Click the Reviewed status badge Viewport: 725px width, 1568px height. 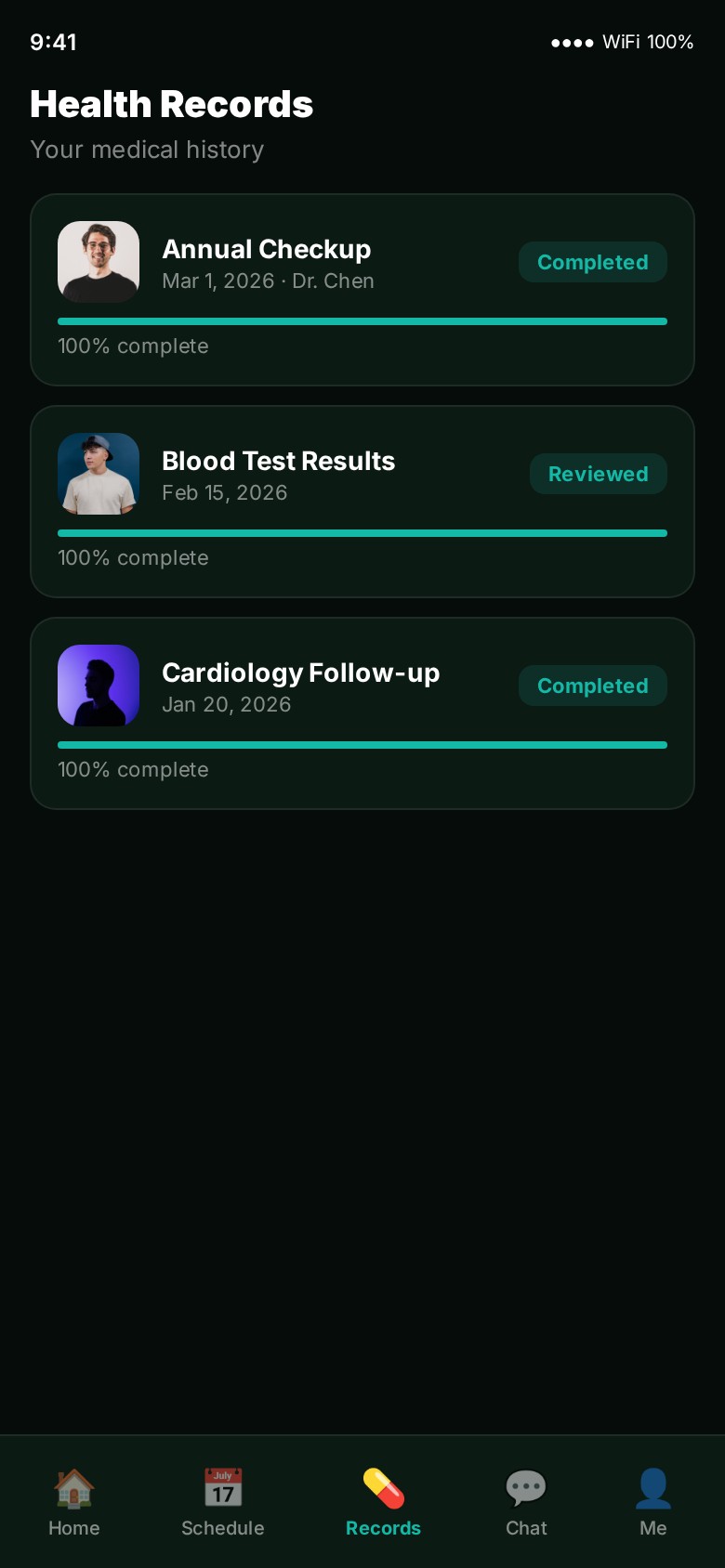[599, 474]
